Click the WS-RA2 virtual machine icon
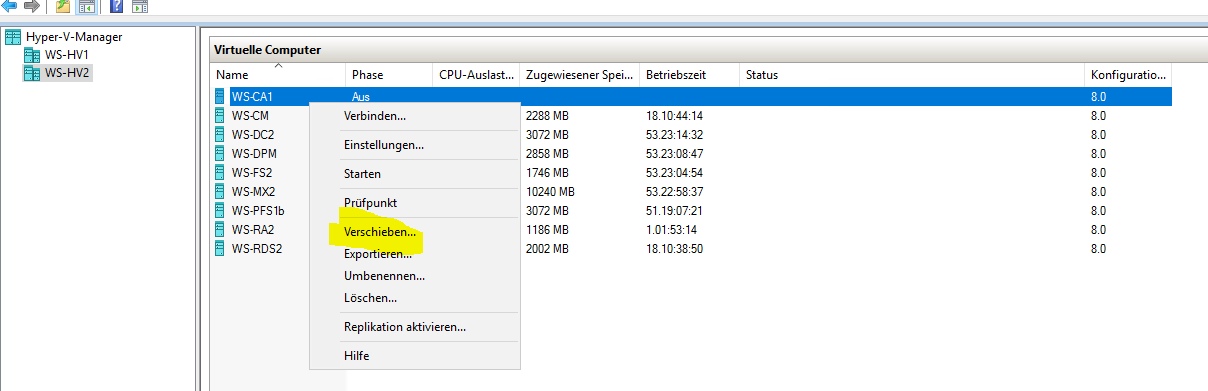 pyautogui.click(x=221, y=229)
